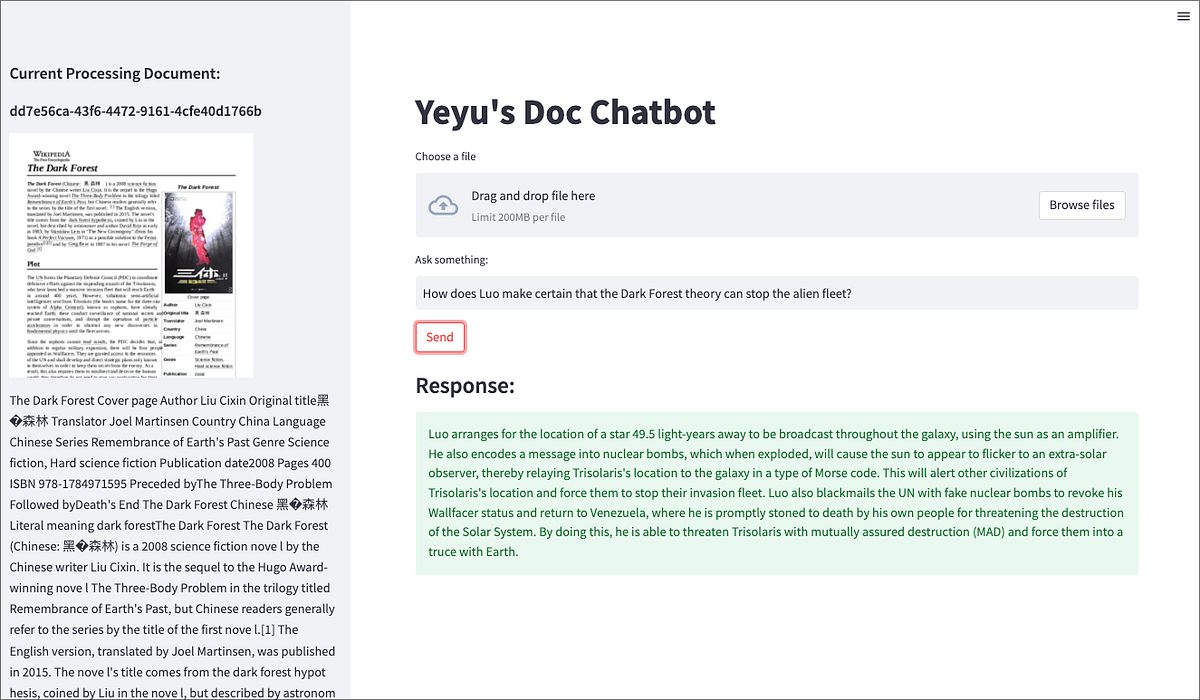Click the green response text box
The height and width of the screenshot is (700, 1200).
777,493
